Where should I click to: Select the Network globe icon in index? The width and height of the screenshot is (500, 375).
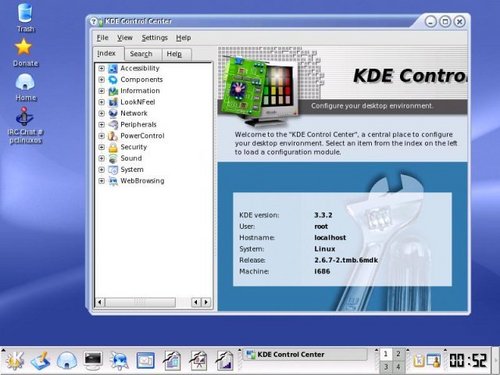113,113
